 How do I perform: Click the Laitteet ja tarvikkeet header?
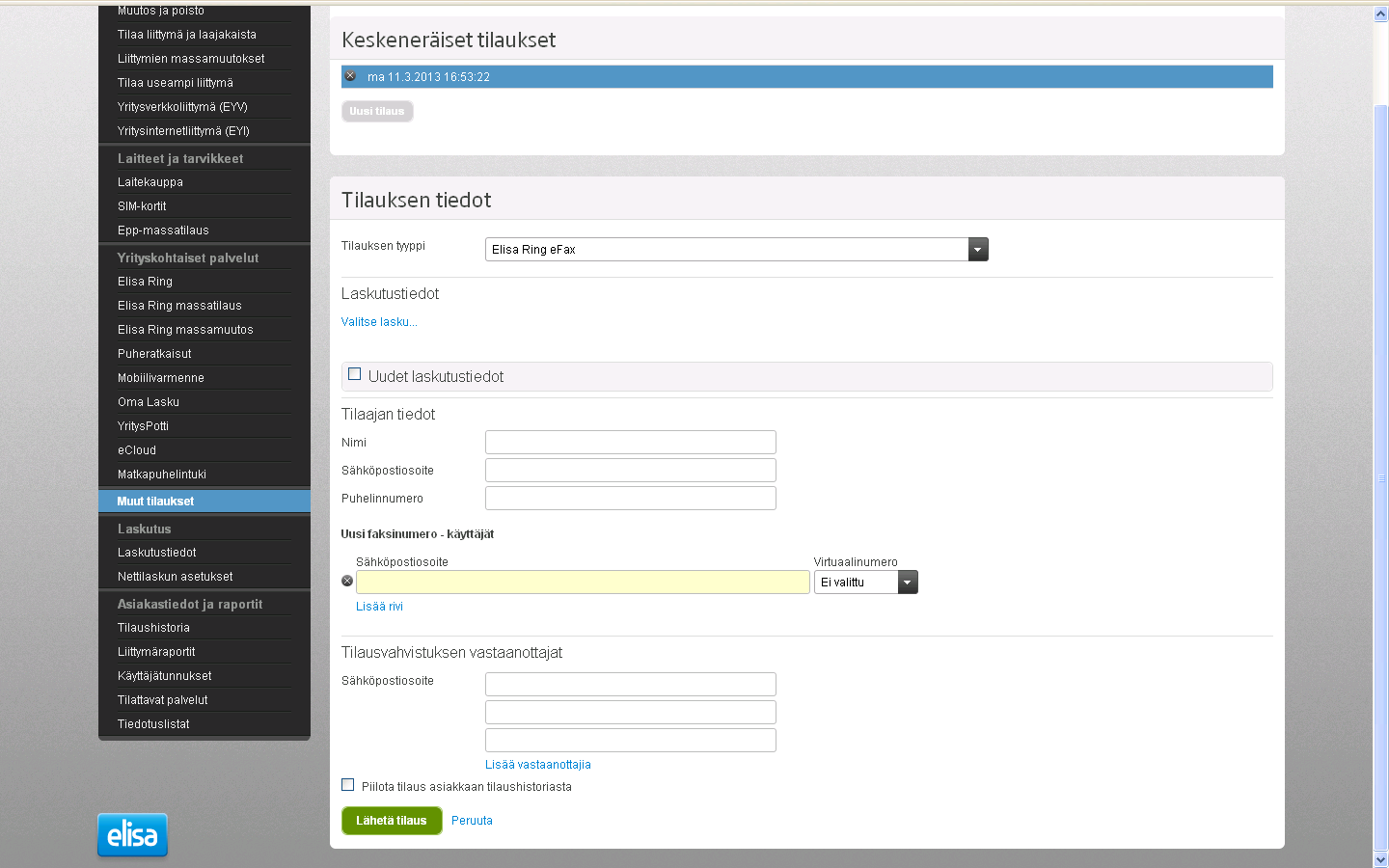(x=180, y=159)
